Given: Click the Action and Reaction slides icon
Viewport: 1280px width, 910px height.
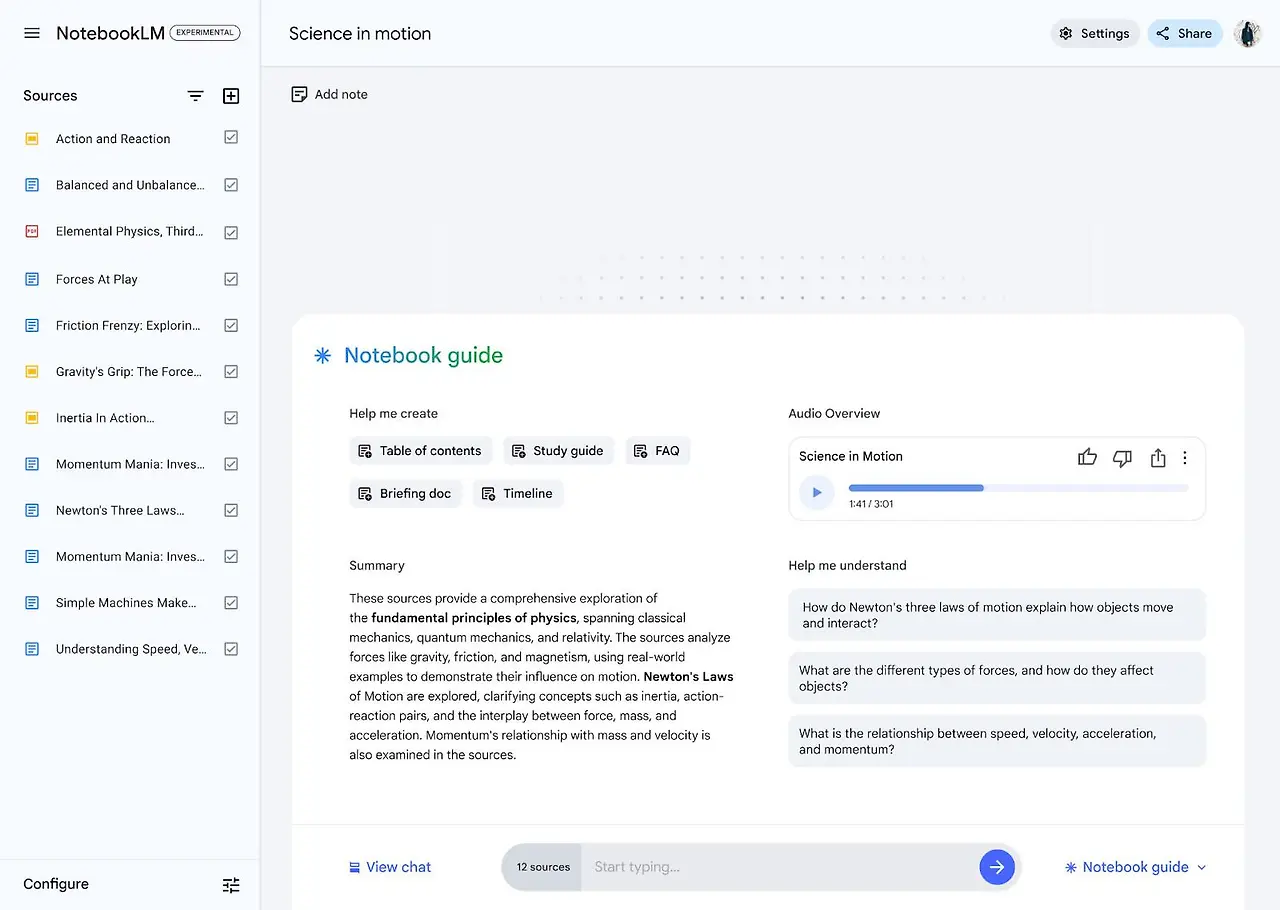Looking at the screenshot, I should click(32, 139).
